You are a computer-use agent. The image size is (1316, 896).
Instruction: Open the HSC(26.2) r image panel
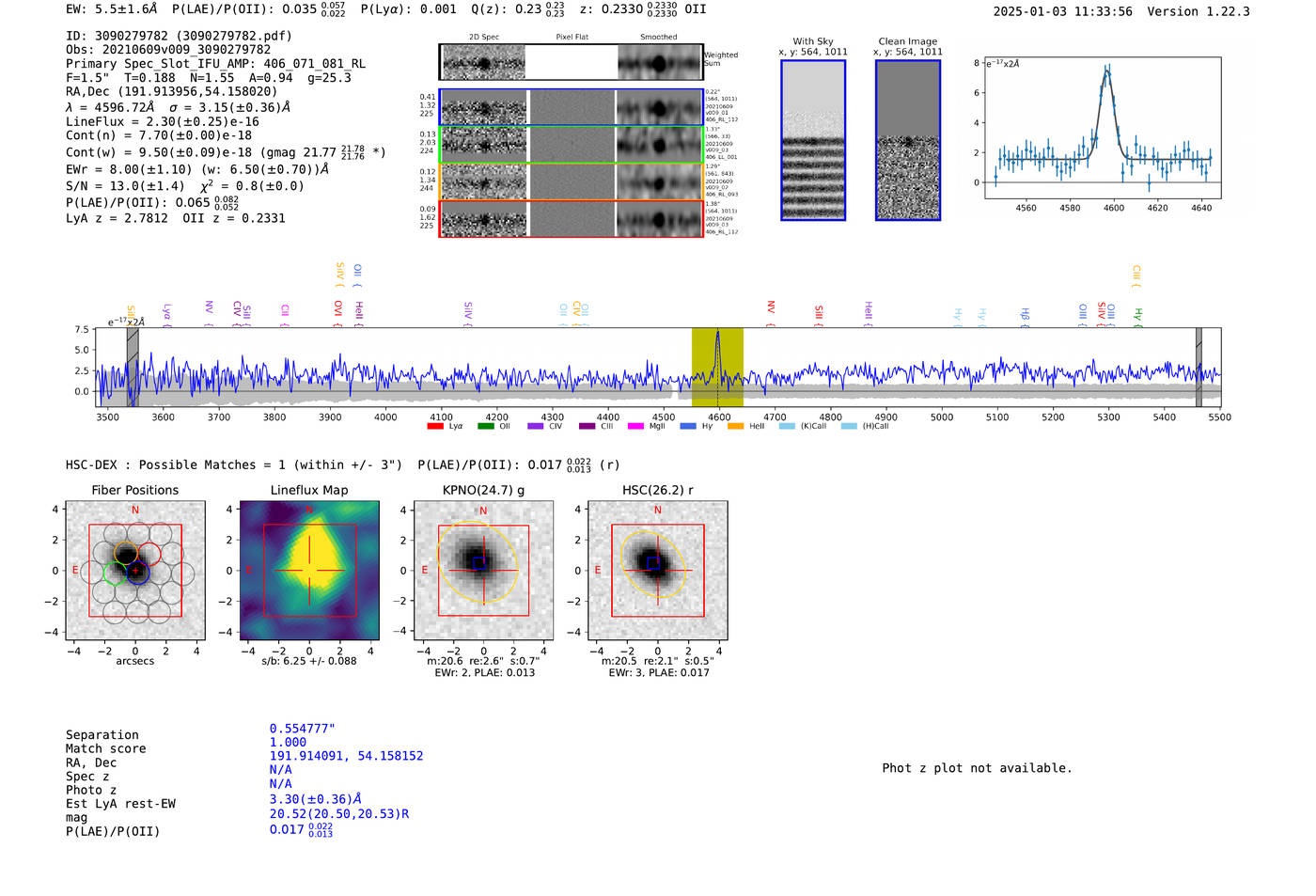pyautogui.click(x=657, y=571)
